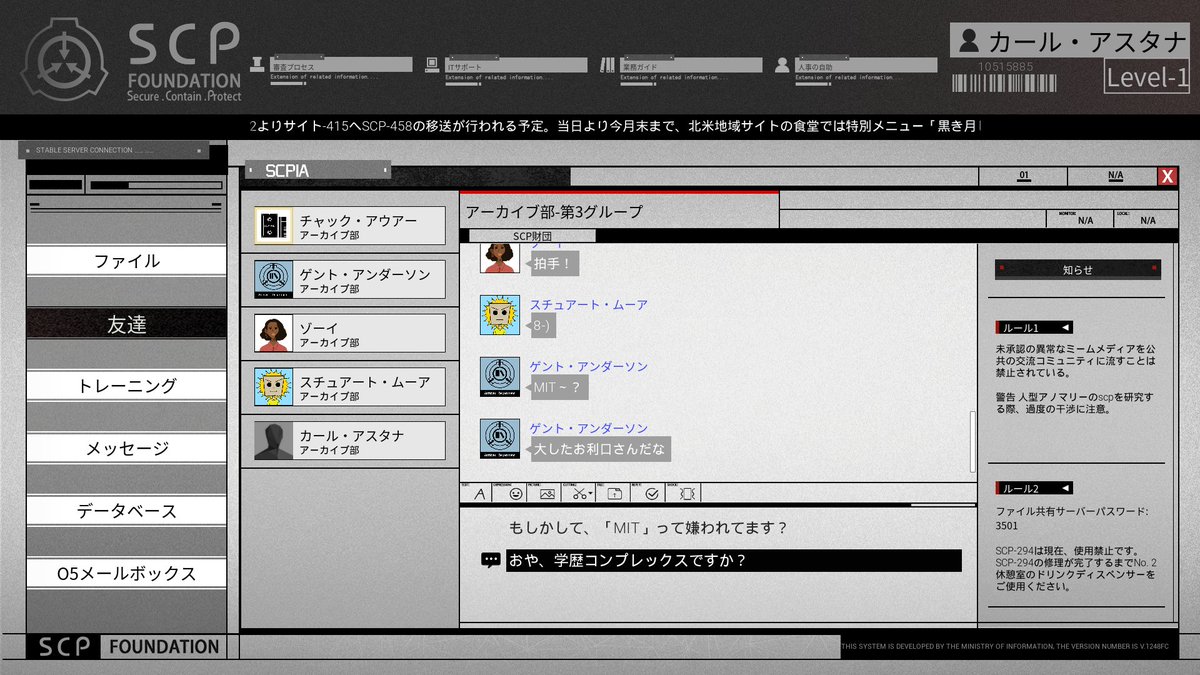The height and width of the screenshot is (675, 1200).
Task: Open 審査プロセス link in header
Action: tap(341, 65)
